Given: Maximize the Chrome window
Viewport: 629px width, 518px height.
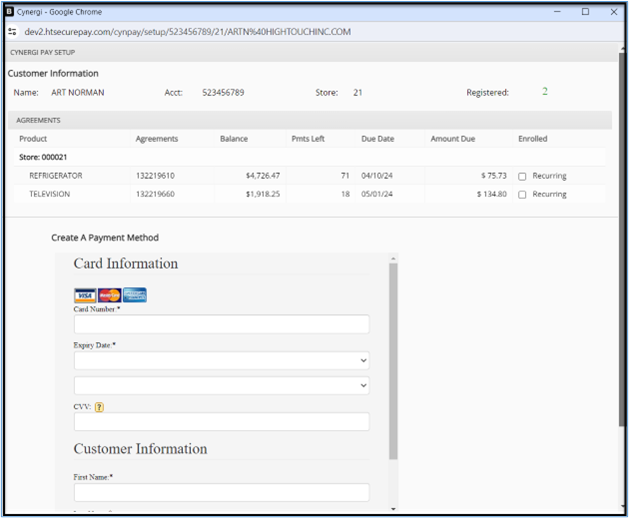Looking at the screenshot, I should pos(585,11).
